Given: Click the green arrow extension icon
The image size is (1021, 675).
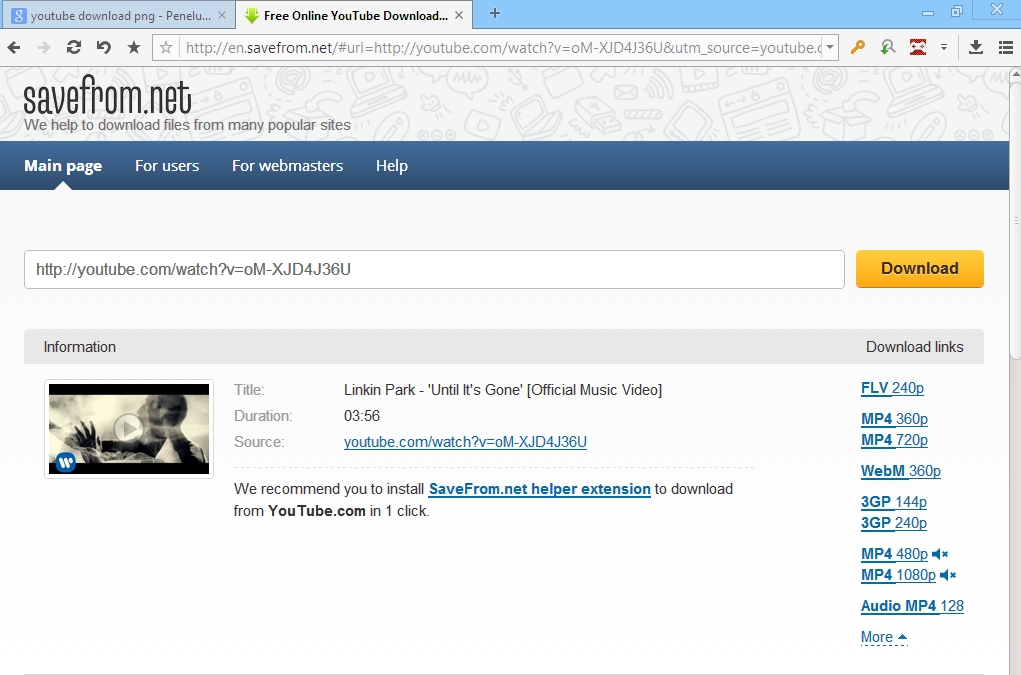Looking at the screenshot, I should click(888, 47).
